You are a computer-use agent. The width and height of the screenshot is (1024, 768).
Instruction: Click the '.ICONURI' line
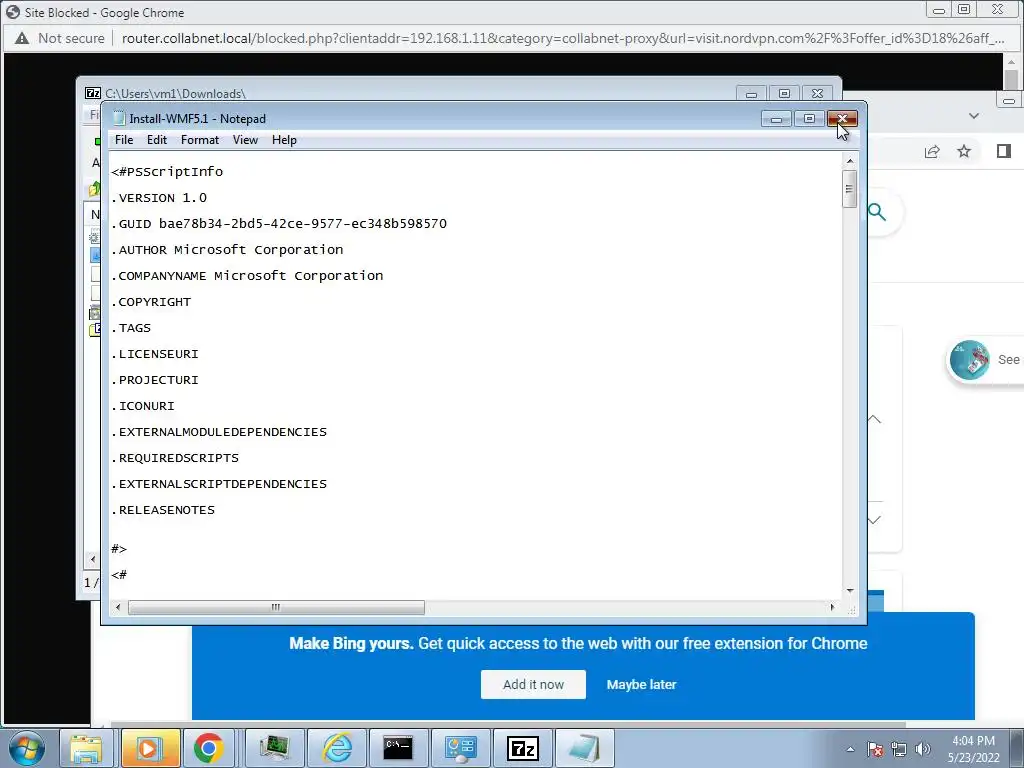[x=143, y=406]
